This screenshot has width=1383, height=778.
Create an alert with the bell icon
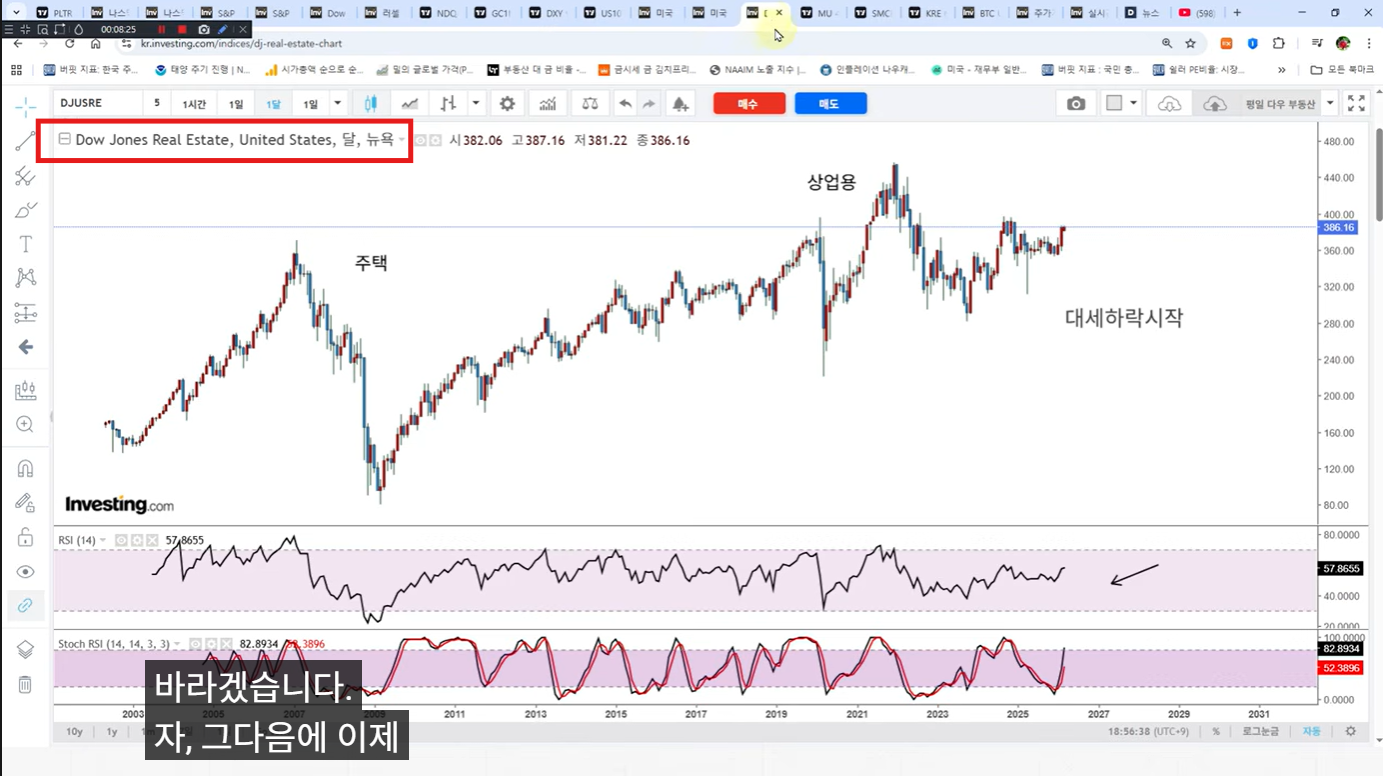coord(680,103)
